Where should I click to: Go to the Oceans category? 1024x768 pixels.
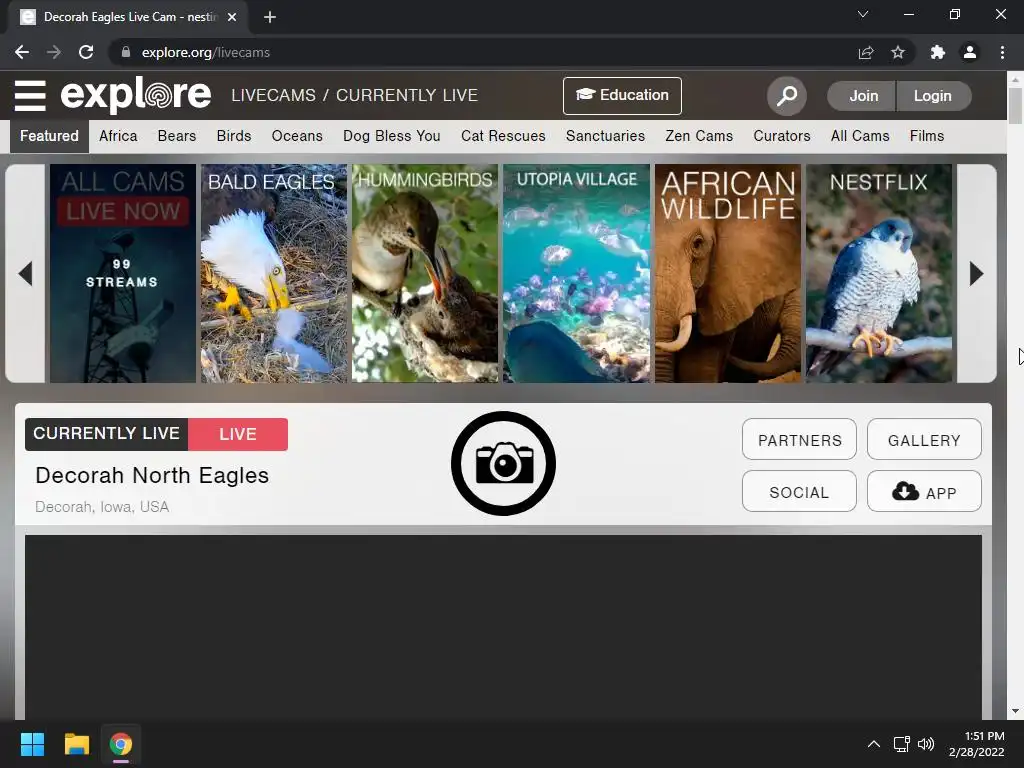coord(297,136)
